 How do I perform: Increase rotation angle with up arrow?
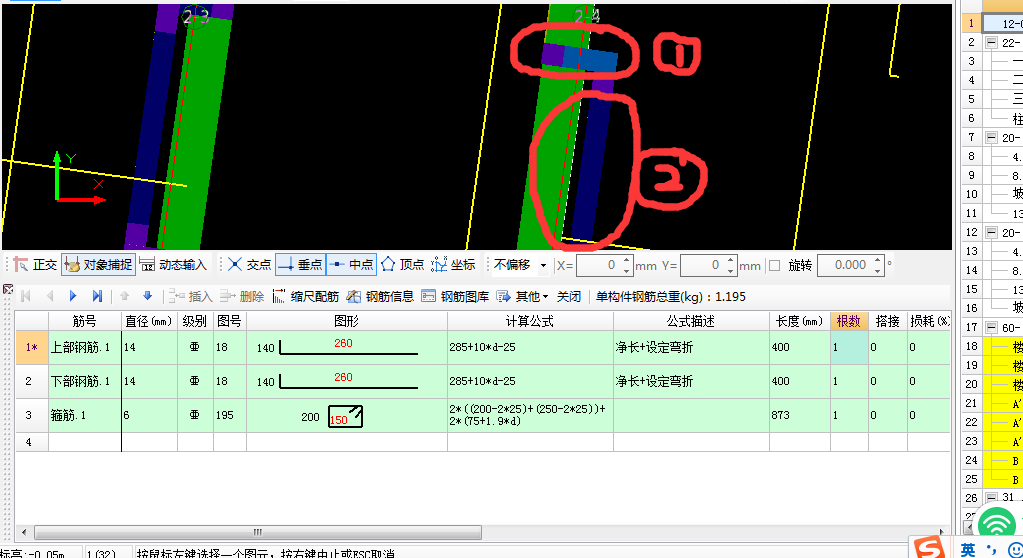coord(878,260)
